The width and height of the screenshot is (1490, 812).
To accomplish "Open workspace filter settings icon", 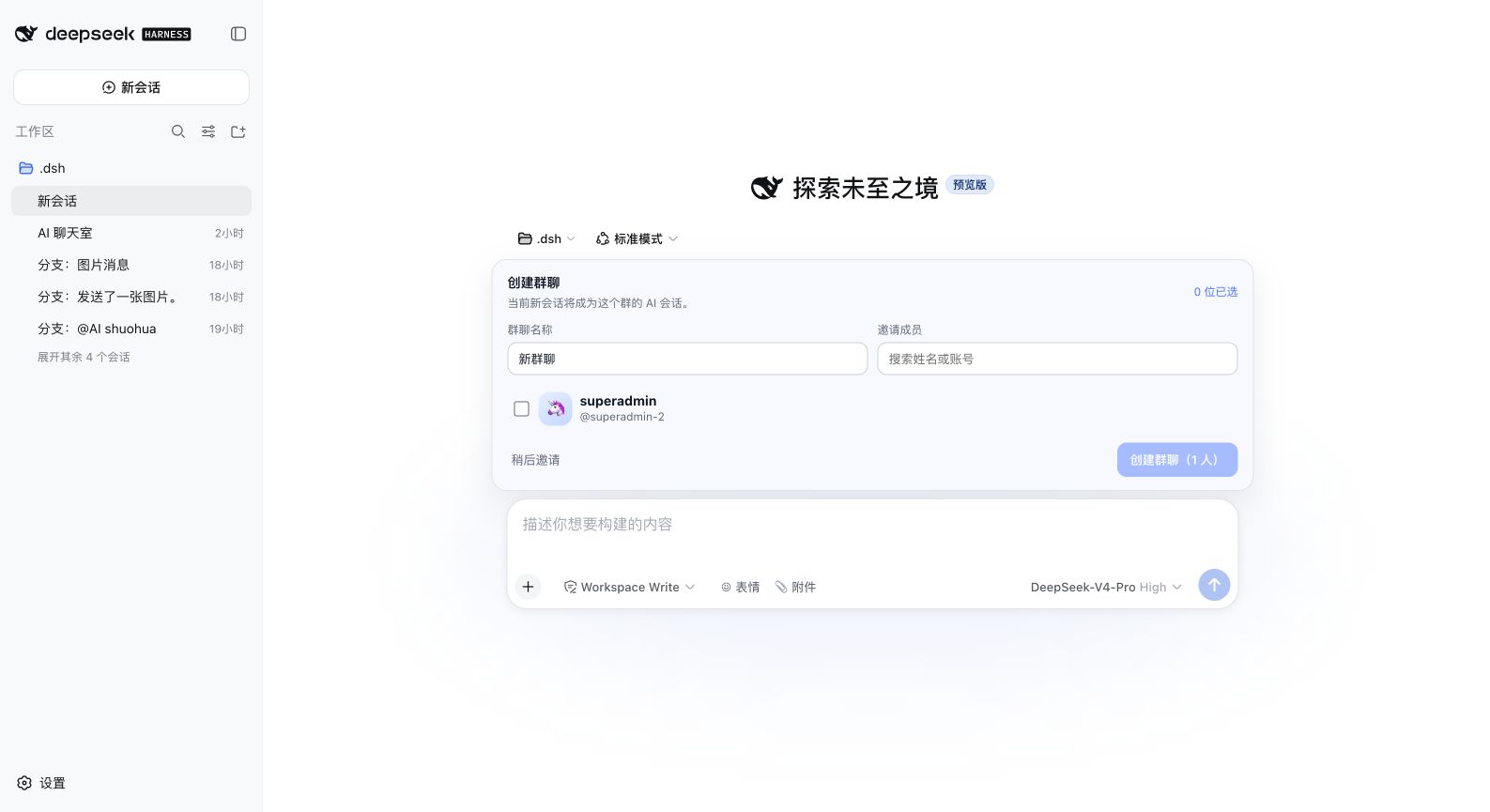I will tap(208, 131).
